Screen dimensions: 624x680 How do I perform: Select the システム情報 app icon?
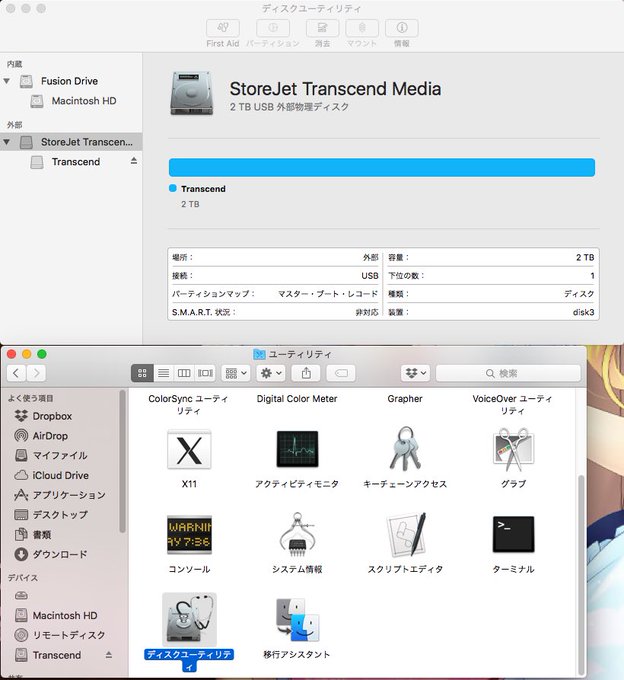click(297, 535)
